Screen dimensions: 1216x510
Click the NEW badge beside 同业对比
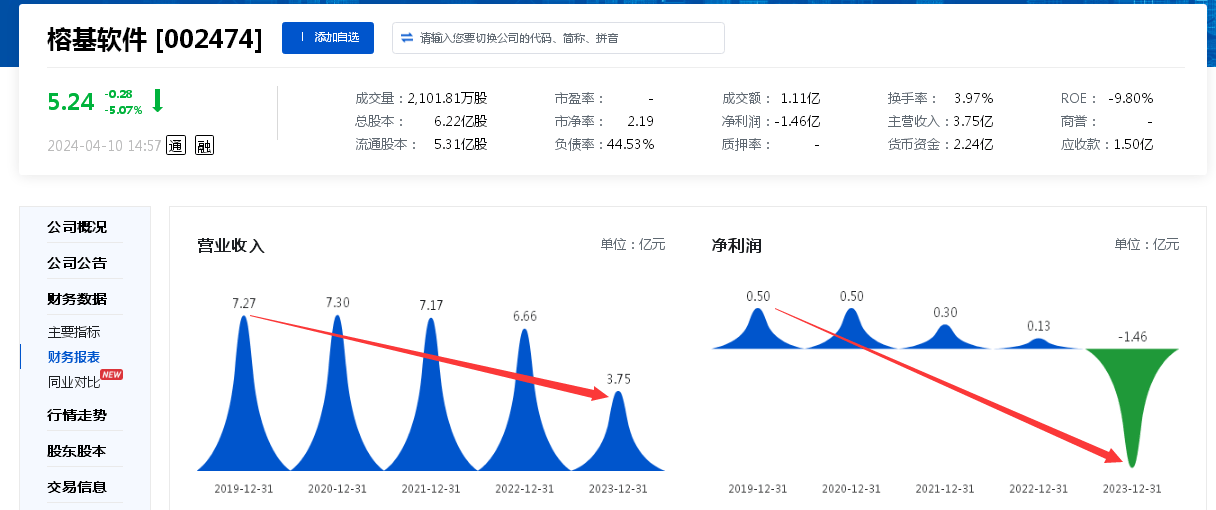112,375
